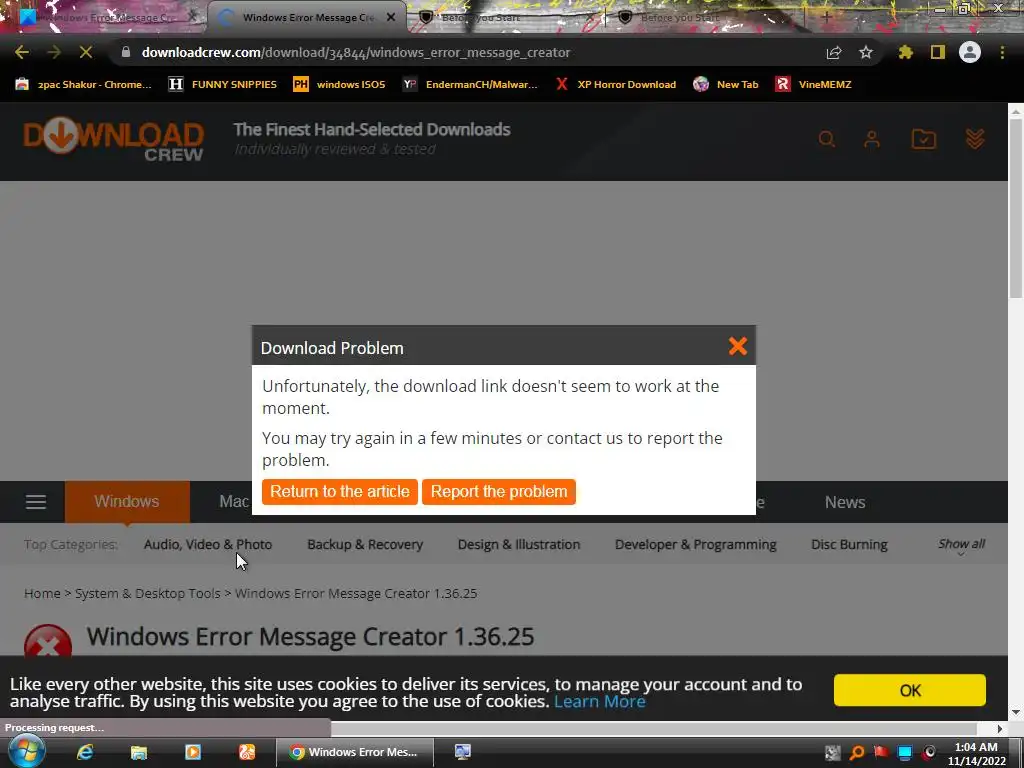Viewport: 1024px width, 768px height.
Task: Click the red flag tray icon
Action: pos(881,753)
